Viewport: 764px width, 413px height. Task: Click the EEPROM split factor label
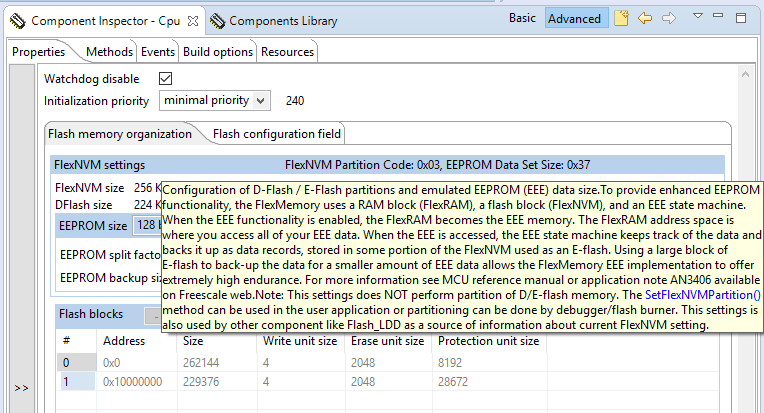111,255
